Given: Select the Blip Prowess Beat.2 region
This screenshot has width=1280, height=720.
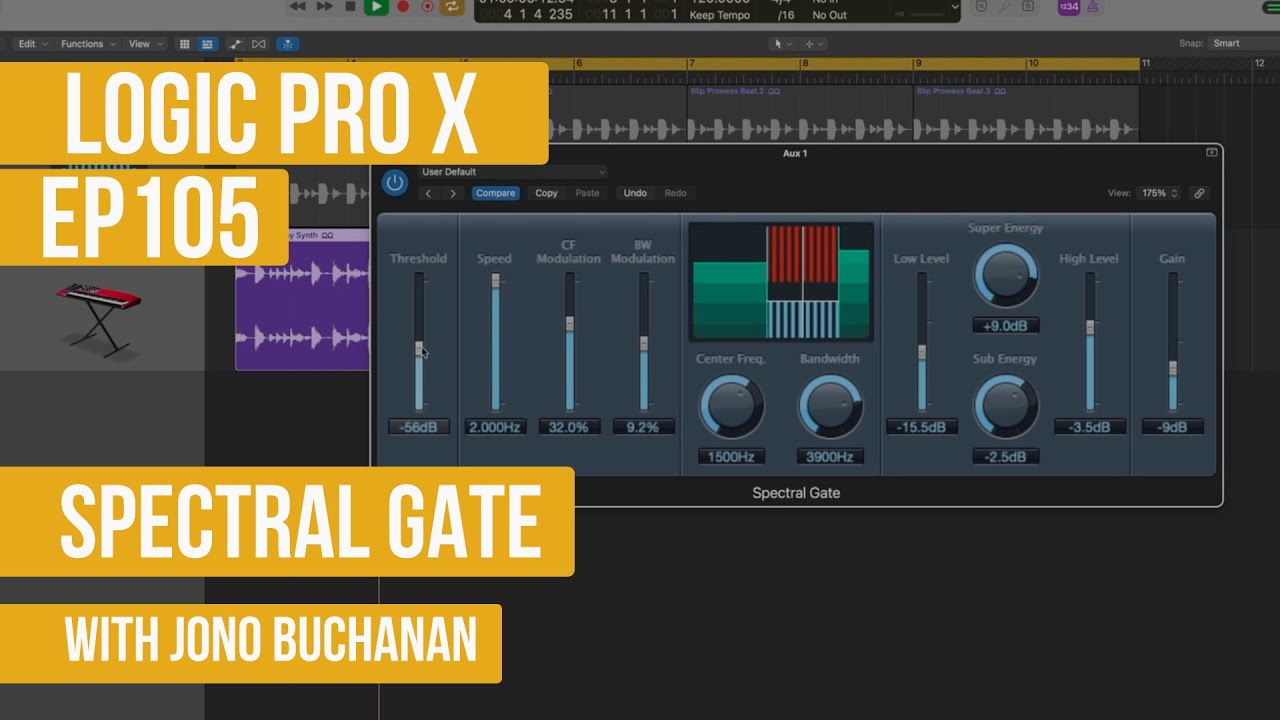Looking at the screenshot, I should (801, 112).
